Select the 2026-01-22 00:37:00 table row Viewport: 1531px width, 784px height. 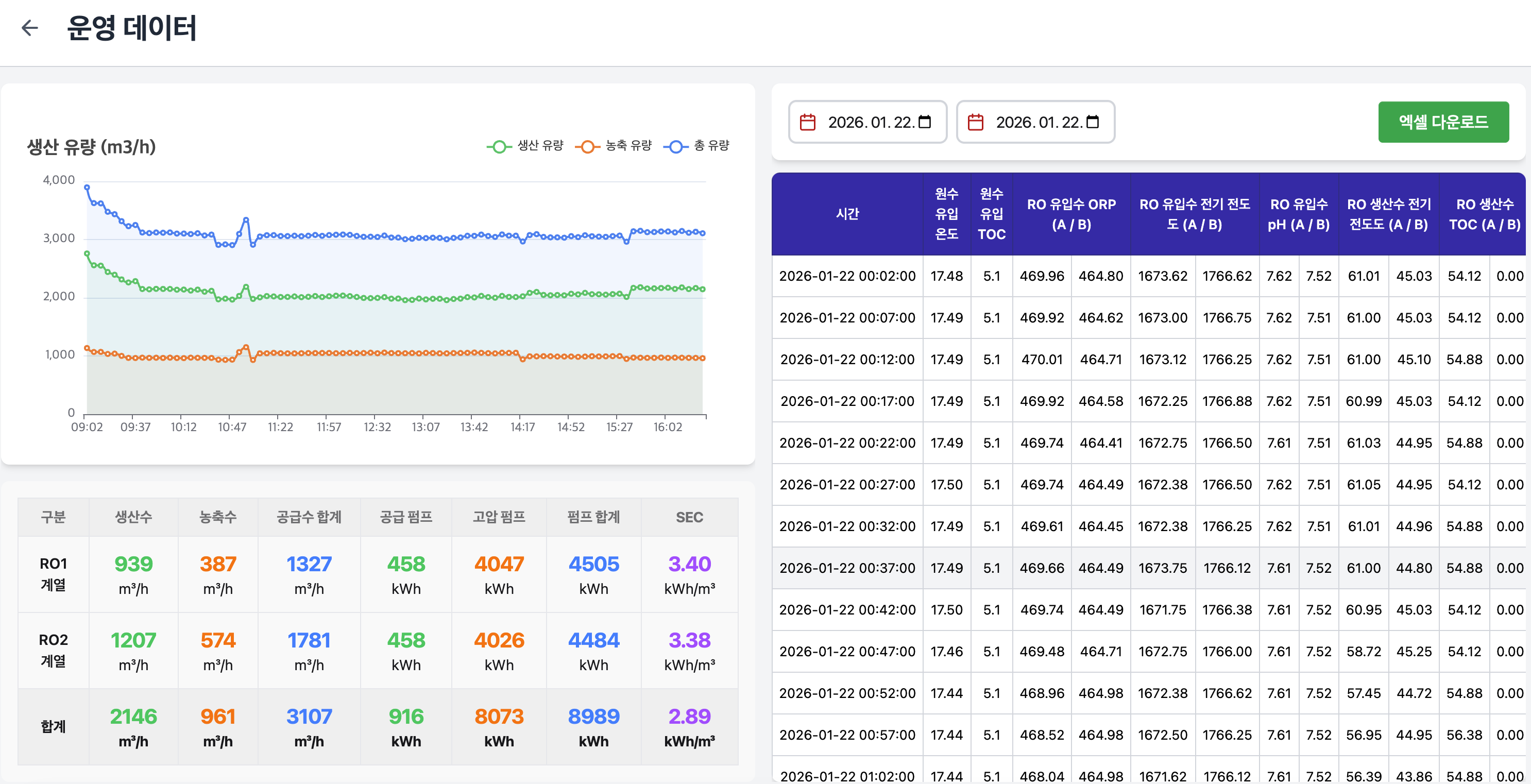tap(1148, 568)
